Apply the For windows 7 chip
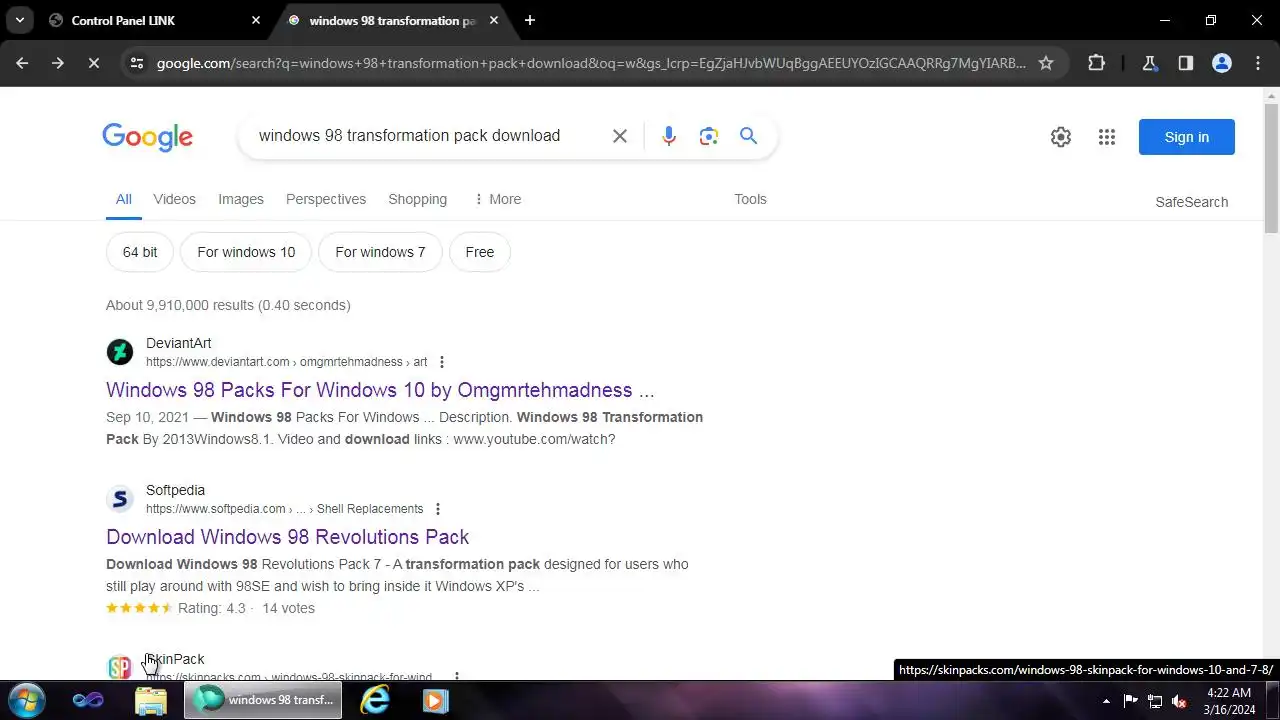 pos(380,252)
